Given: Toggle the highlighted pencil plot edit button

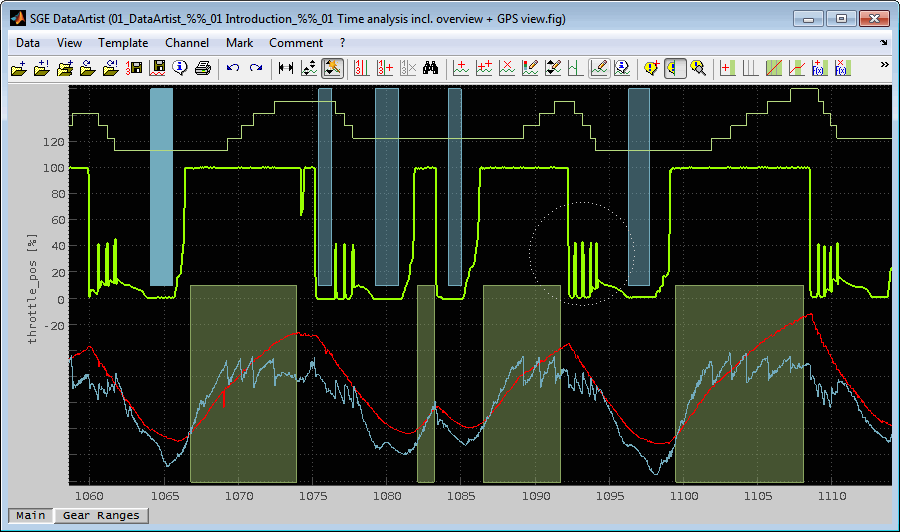Looking at the screenshot, I should coord(599,68).
